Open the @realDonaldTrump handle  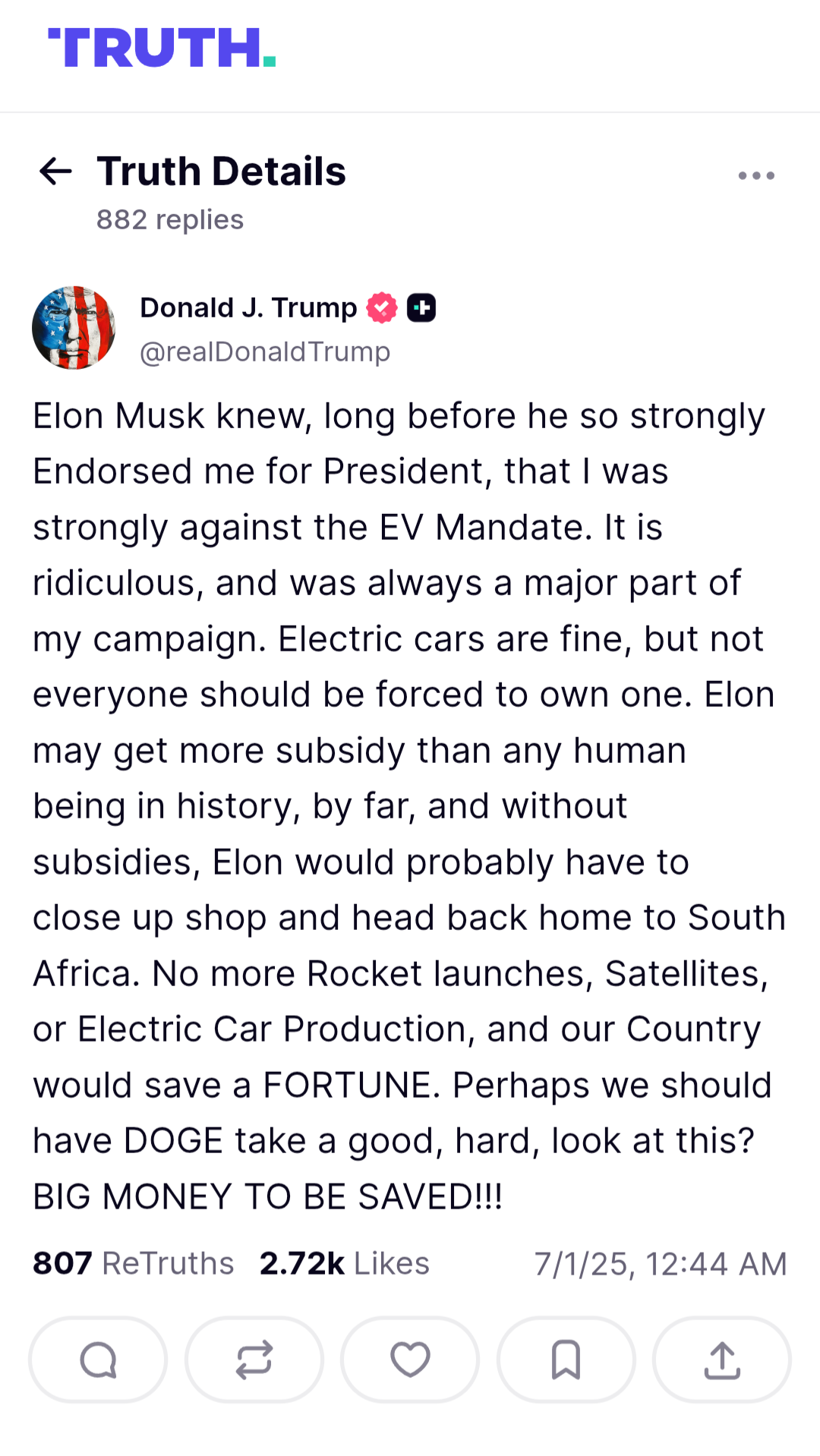265,352
